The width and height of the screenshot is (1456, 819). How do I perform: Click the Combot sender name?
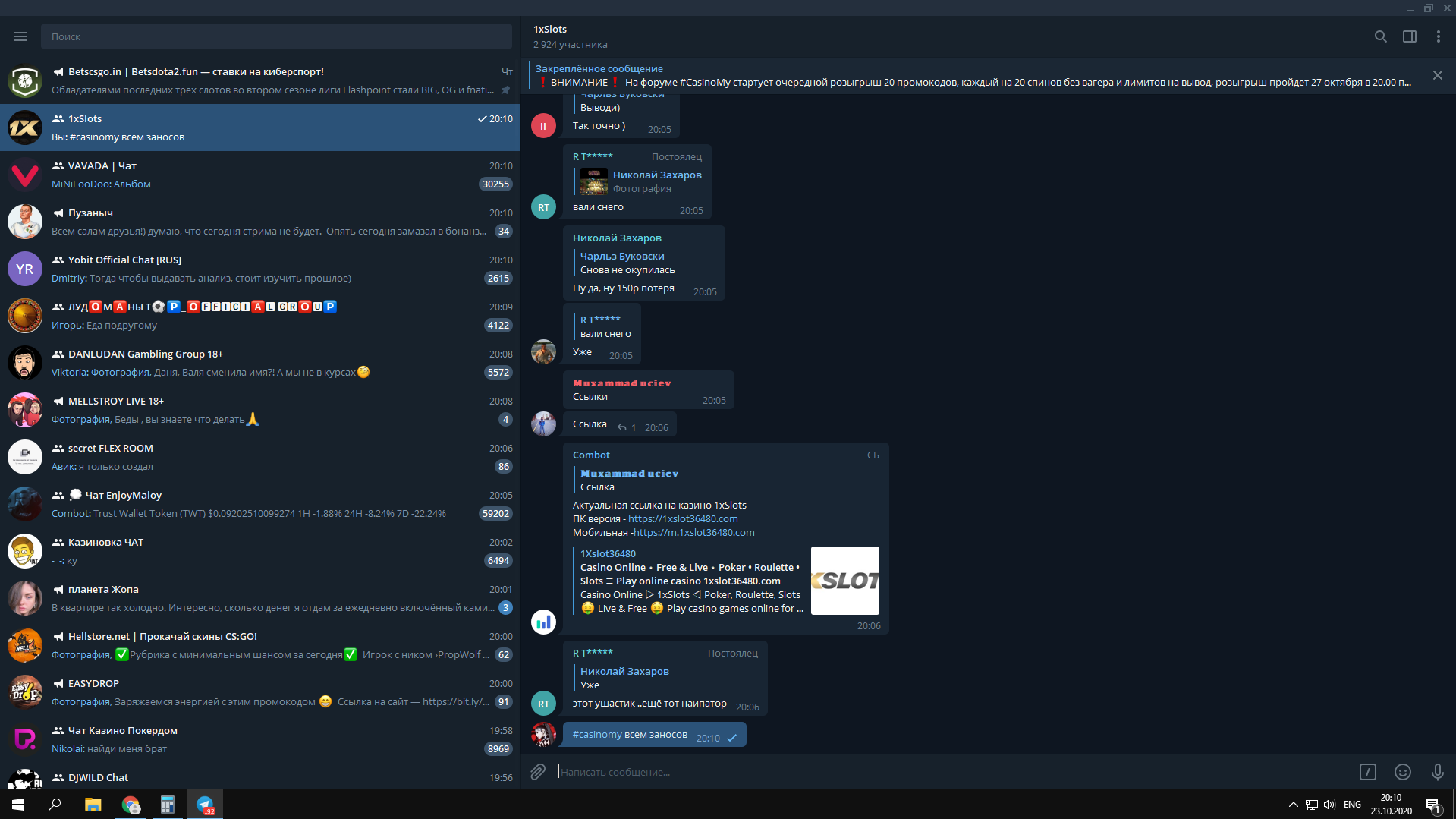[591, 455]
